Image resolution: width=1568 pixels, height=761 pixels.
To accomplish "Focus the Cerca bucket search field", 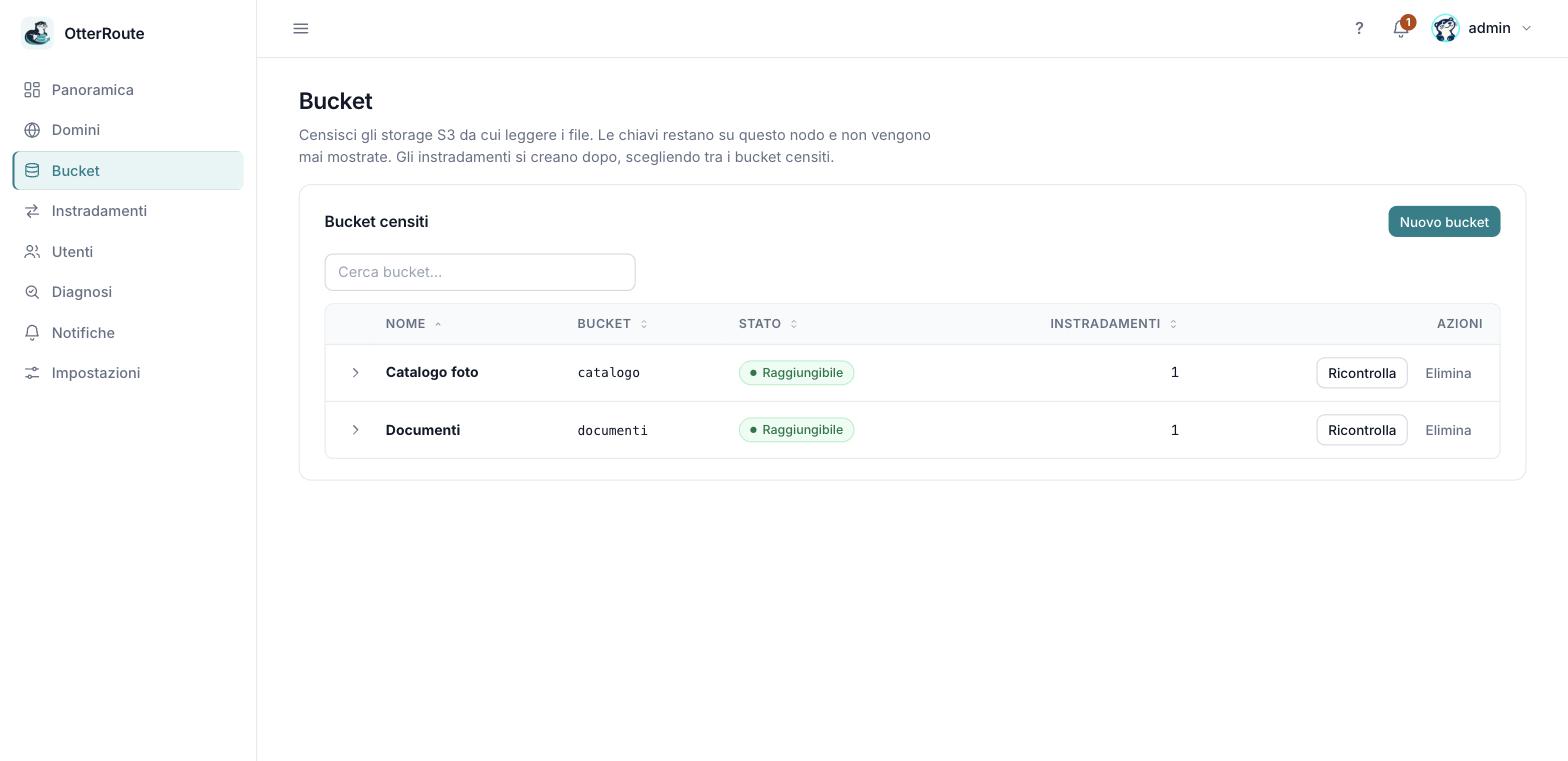I will 480,272.
